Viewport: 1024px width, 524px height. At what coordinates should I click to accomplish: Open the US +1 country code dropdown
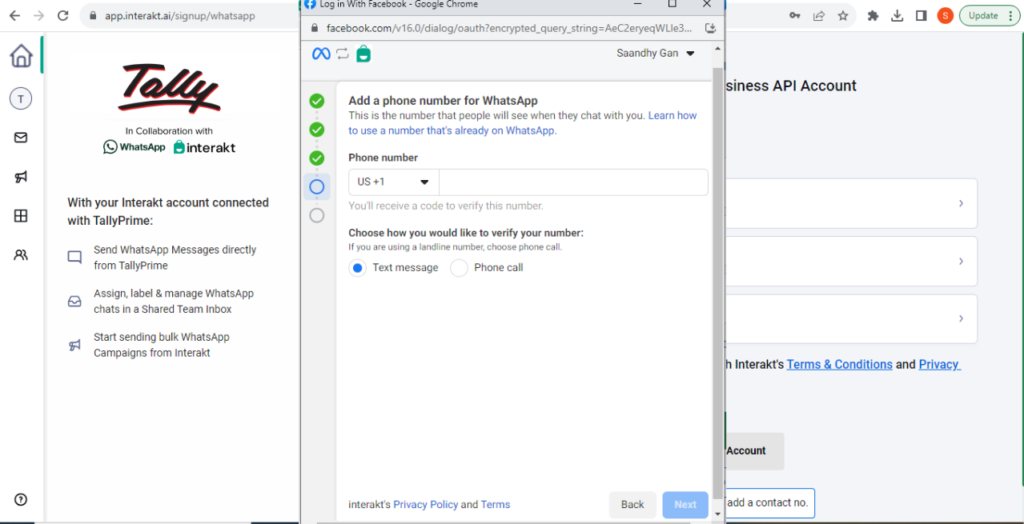click(394, 182)
